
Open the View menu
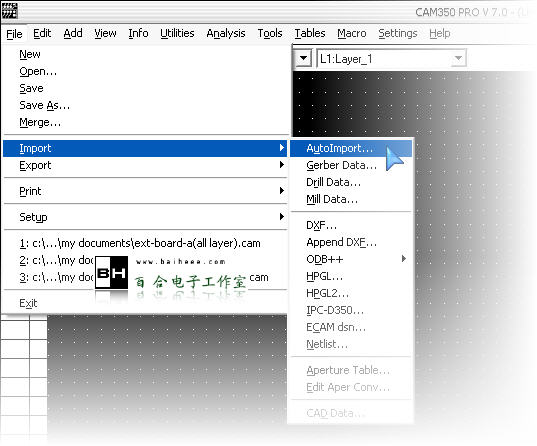click(x=105, y=33)
